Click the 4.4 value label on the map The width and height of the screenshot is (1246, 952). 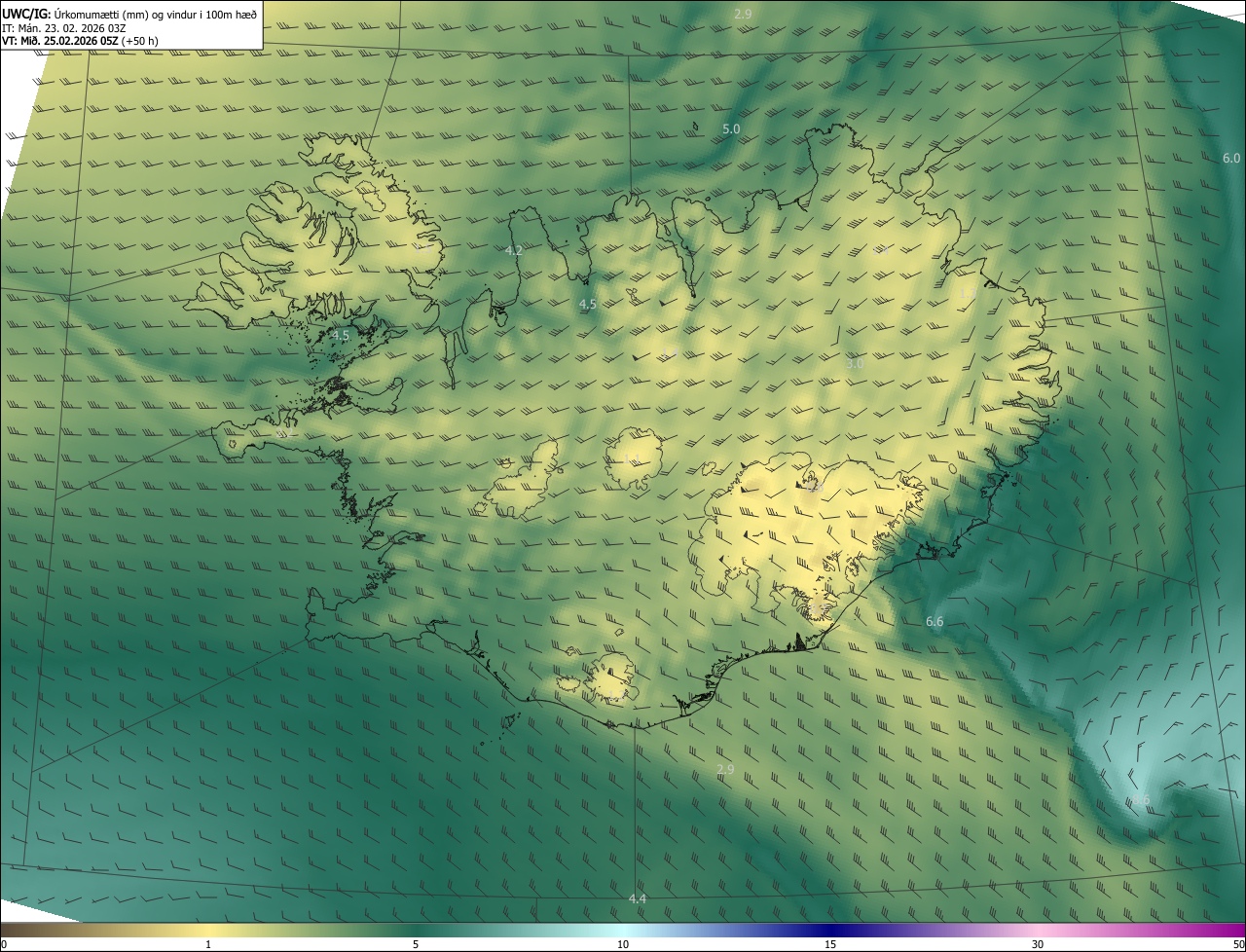pyautogui.click(x=637, y=898)
